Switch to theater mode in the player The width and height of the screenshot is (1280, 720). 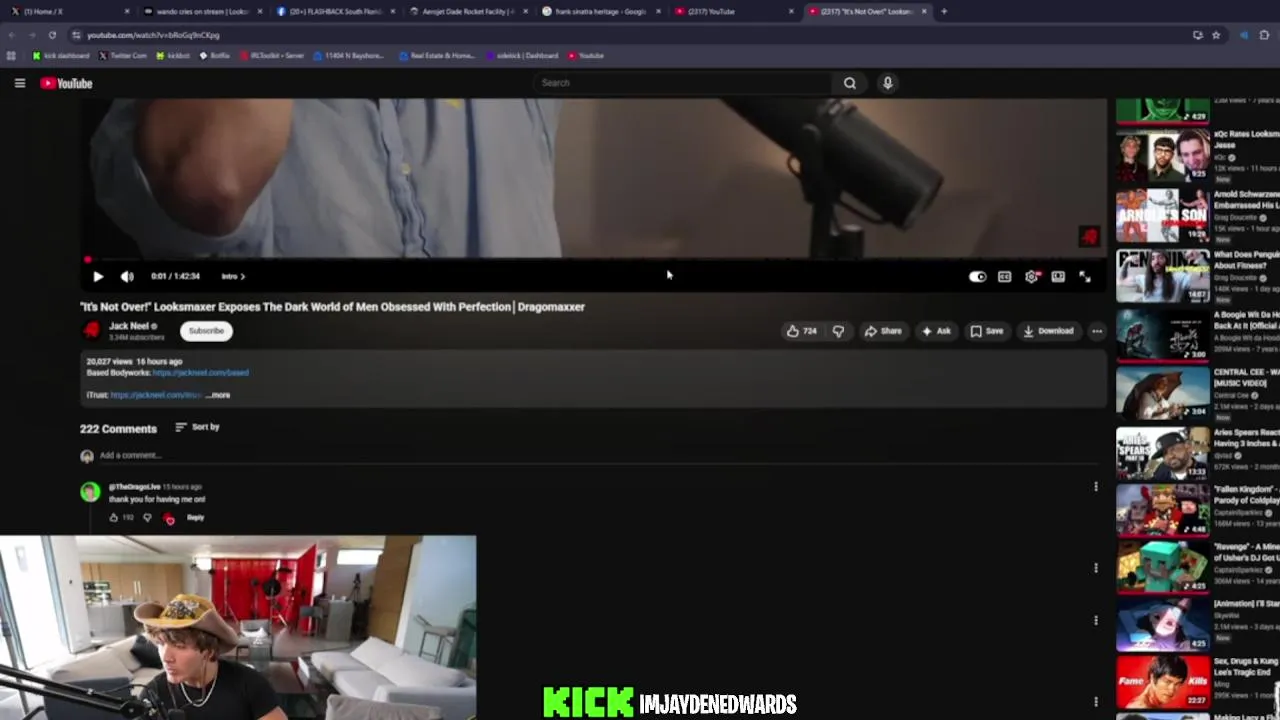click(1058, 277)
